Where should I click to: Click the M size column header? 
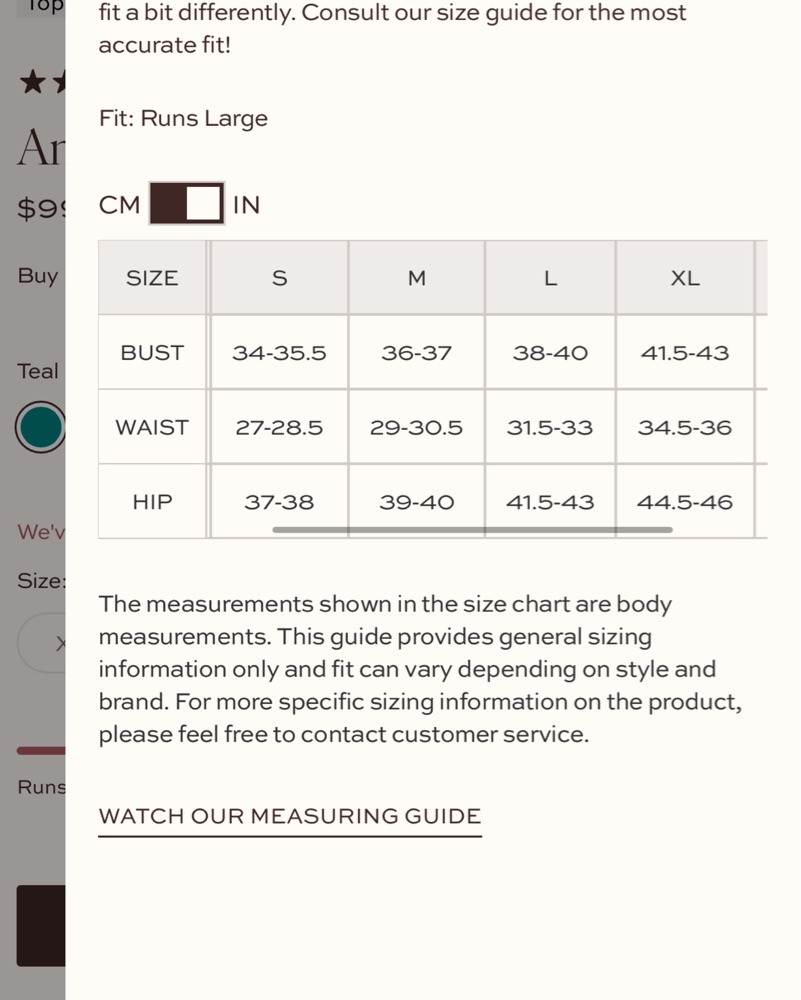pos(416,278)
